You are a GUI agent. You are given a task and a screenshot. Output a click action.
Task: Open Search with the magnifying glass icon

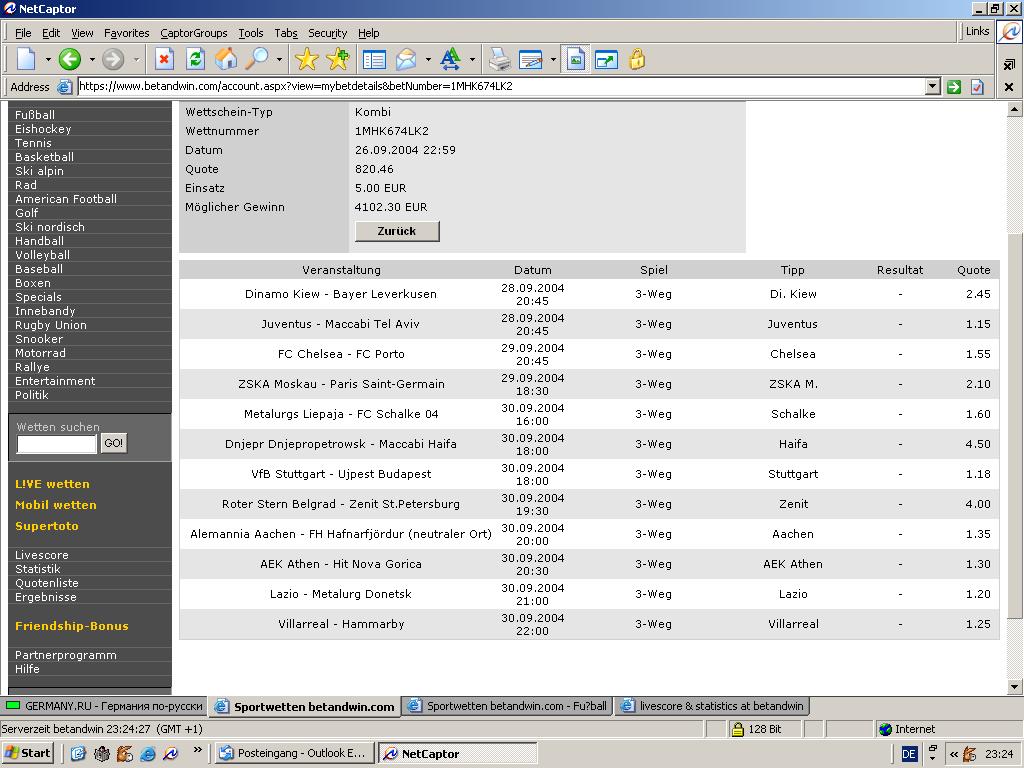pos(258,60)
